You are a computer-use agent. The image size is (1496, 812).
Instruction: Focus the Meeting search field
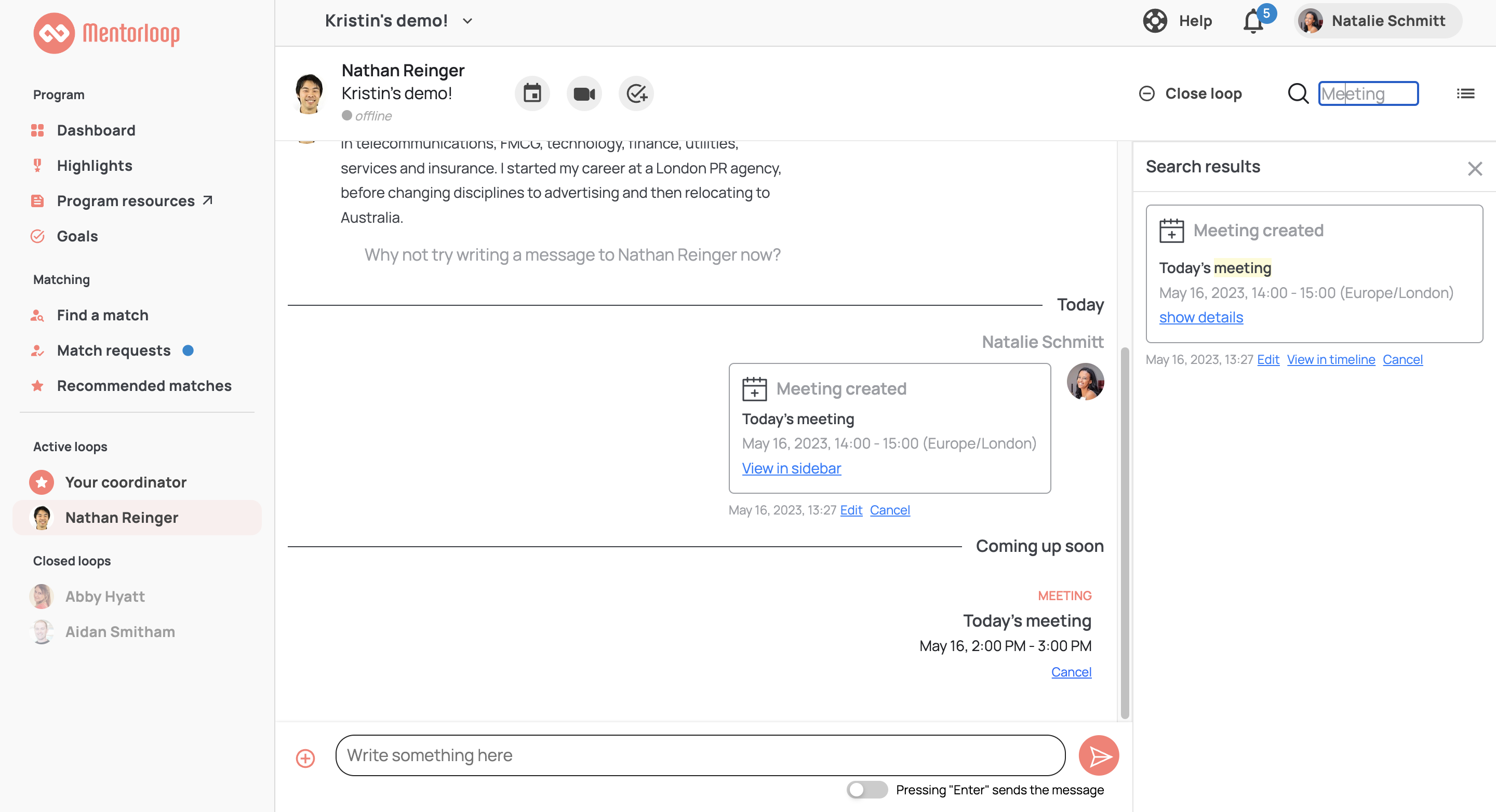(x=1368, y=93)
